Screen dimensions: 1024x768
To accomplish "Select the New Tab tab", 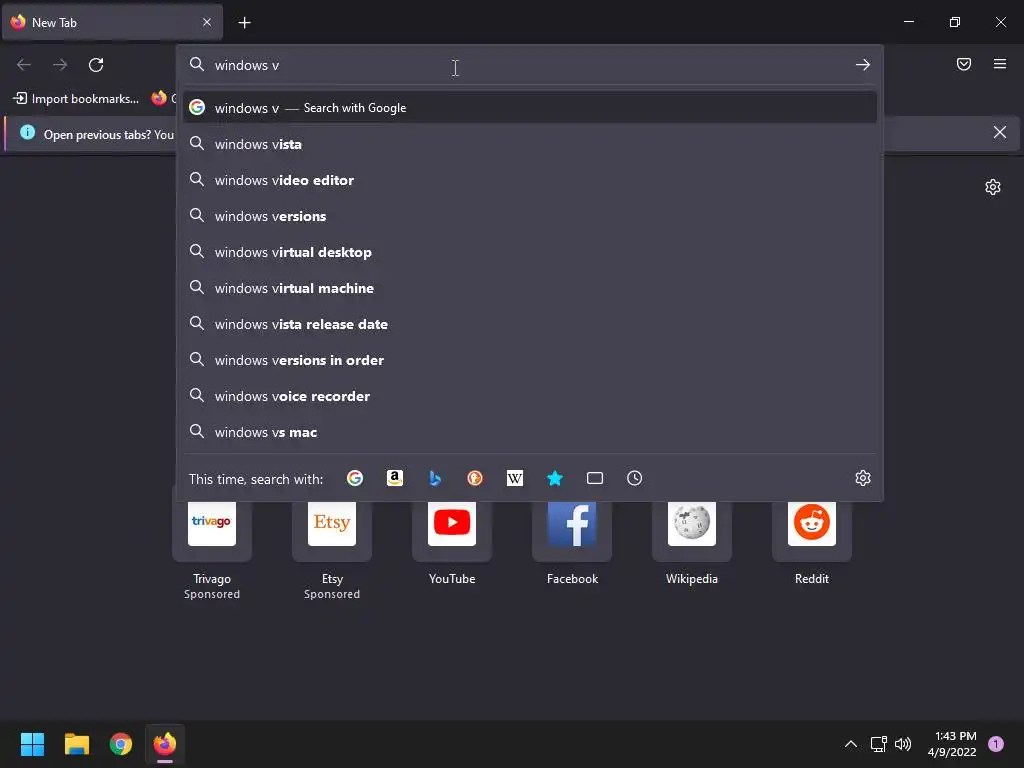I will (112, 23).
